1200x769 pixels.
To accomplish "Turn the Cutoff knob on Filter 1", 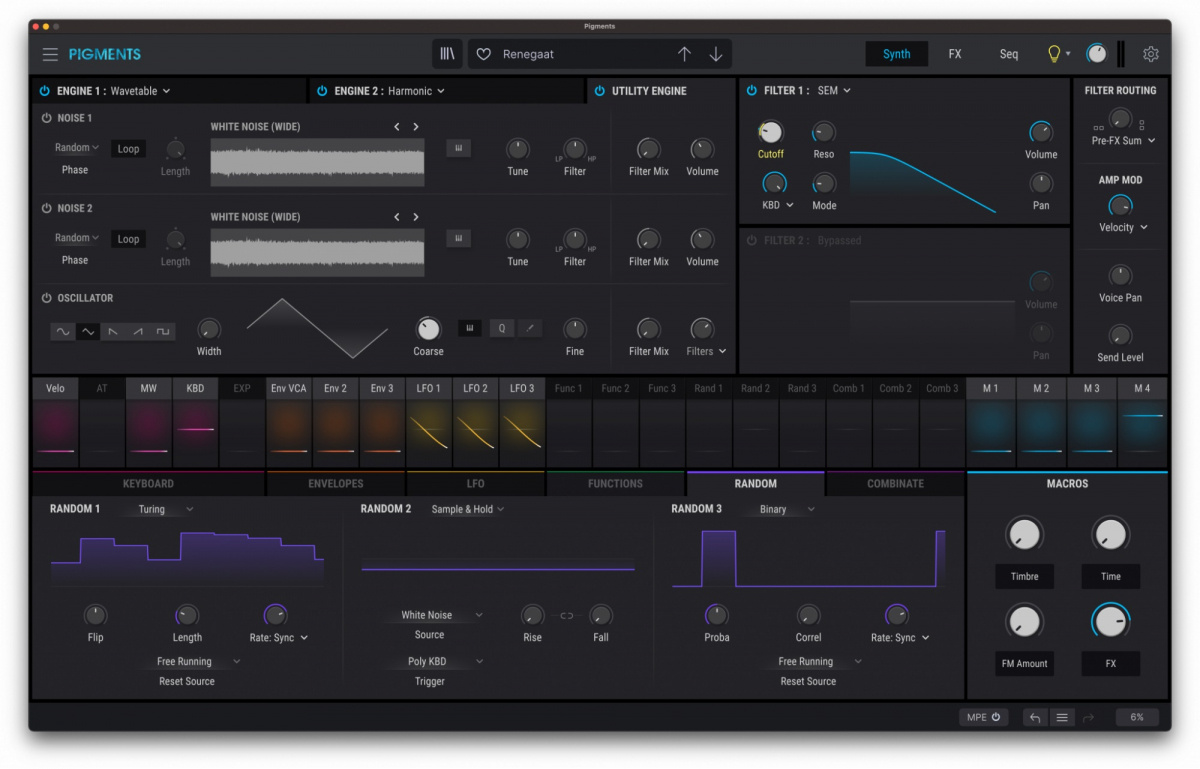I will pos(771,131).
